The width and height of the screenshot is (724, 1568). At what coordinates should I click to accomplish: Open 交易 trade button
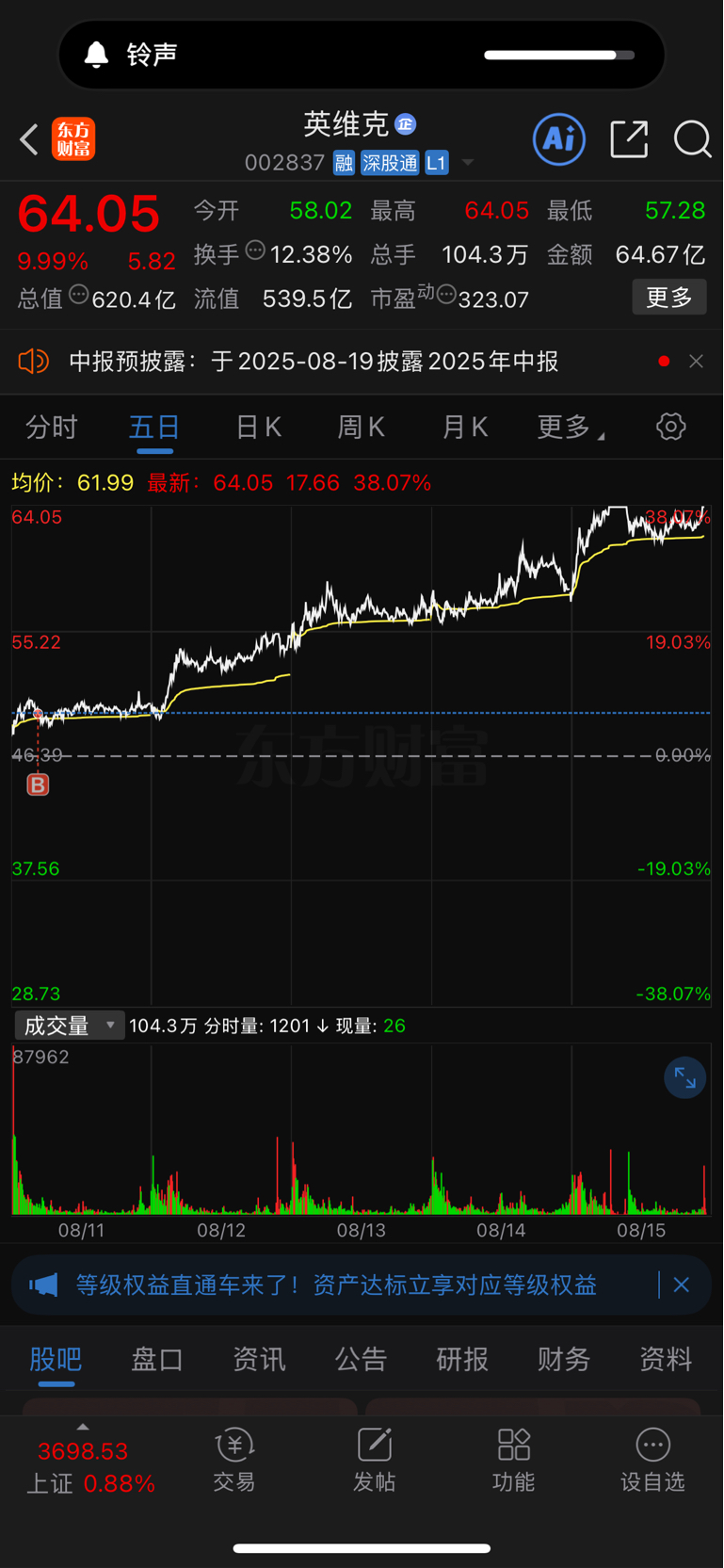coord(234,1461)
